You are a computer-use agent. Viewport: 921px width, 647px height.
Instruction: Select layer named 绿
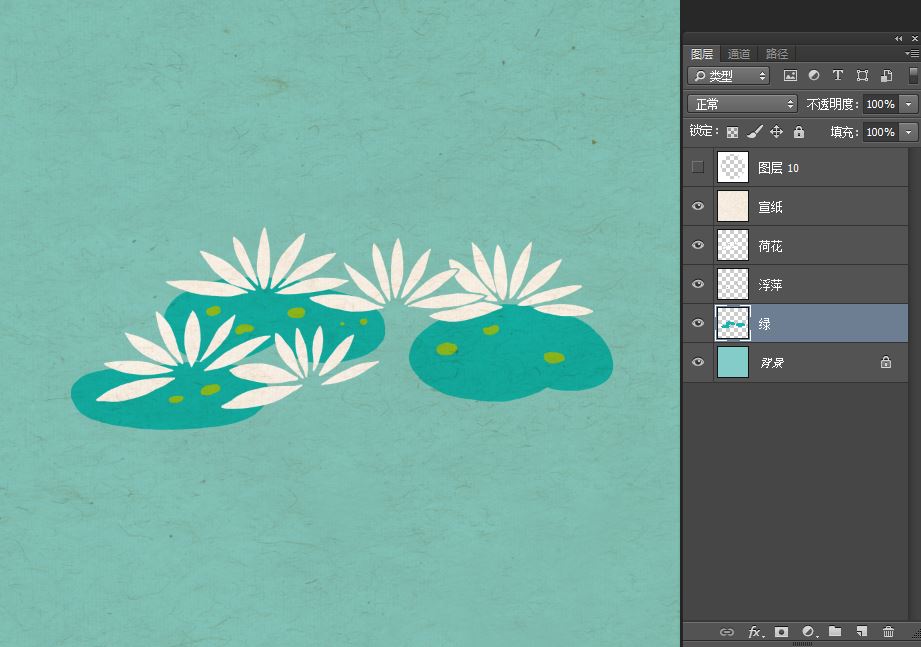tap(764, 324)
